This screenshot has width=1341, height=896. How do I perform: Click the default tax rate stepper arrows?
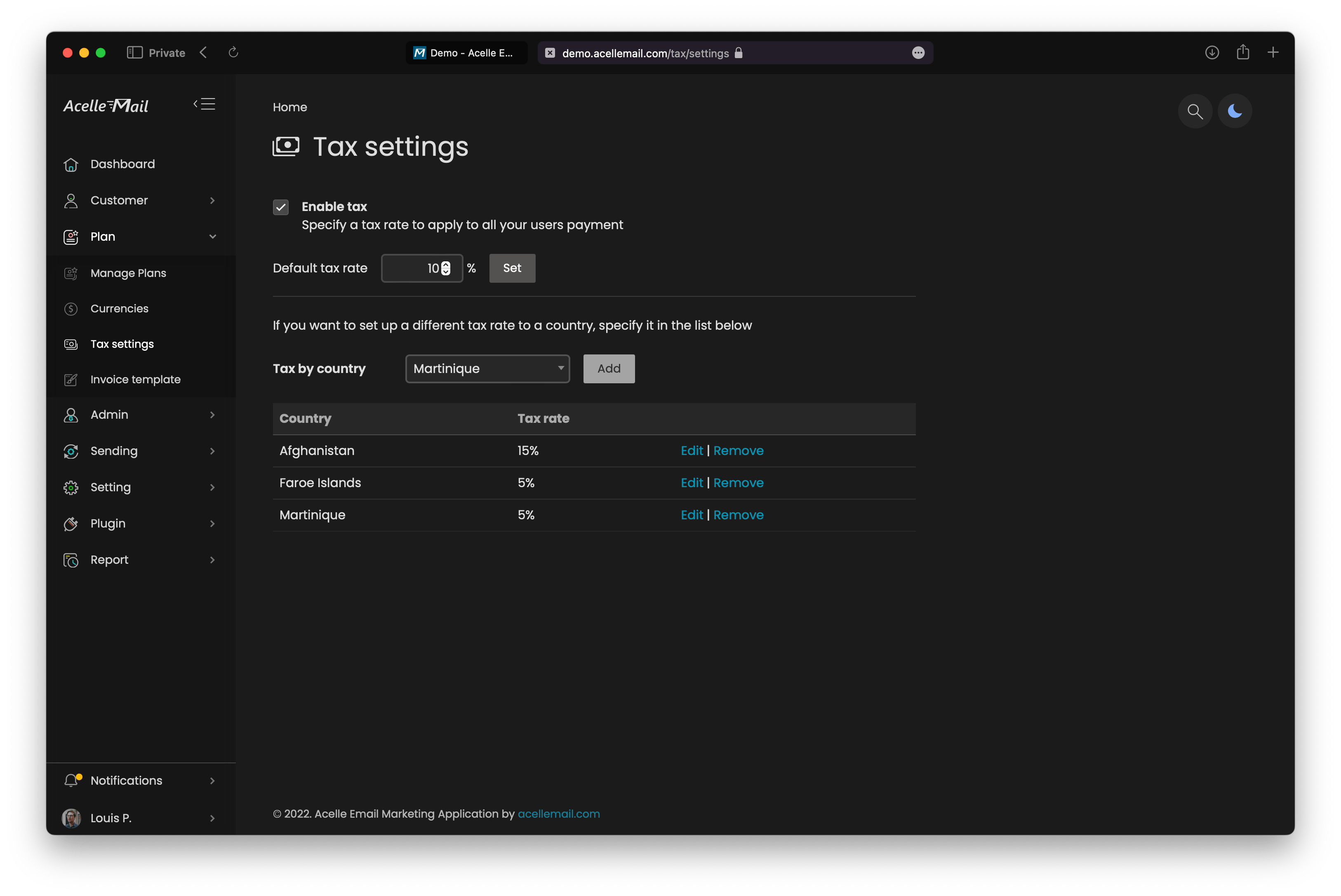pos(446,268)
